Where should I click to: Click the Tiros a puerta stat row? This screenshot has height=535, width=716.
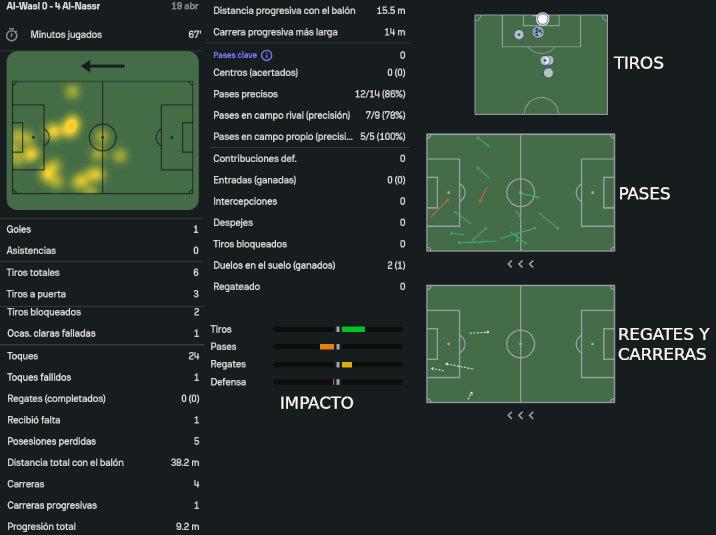click(102, 294)
